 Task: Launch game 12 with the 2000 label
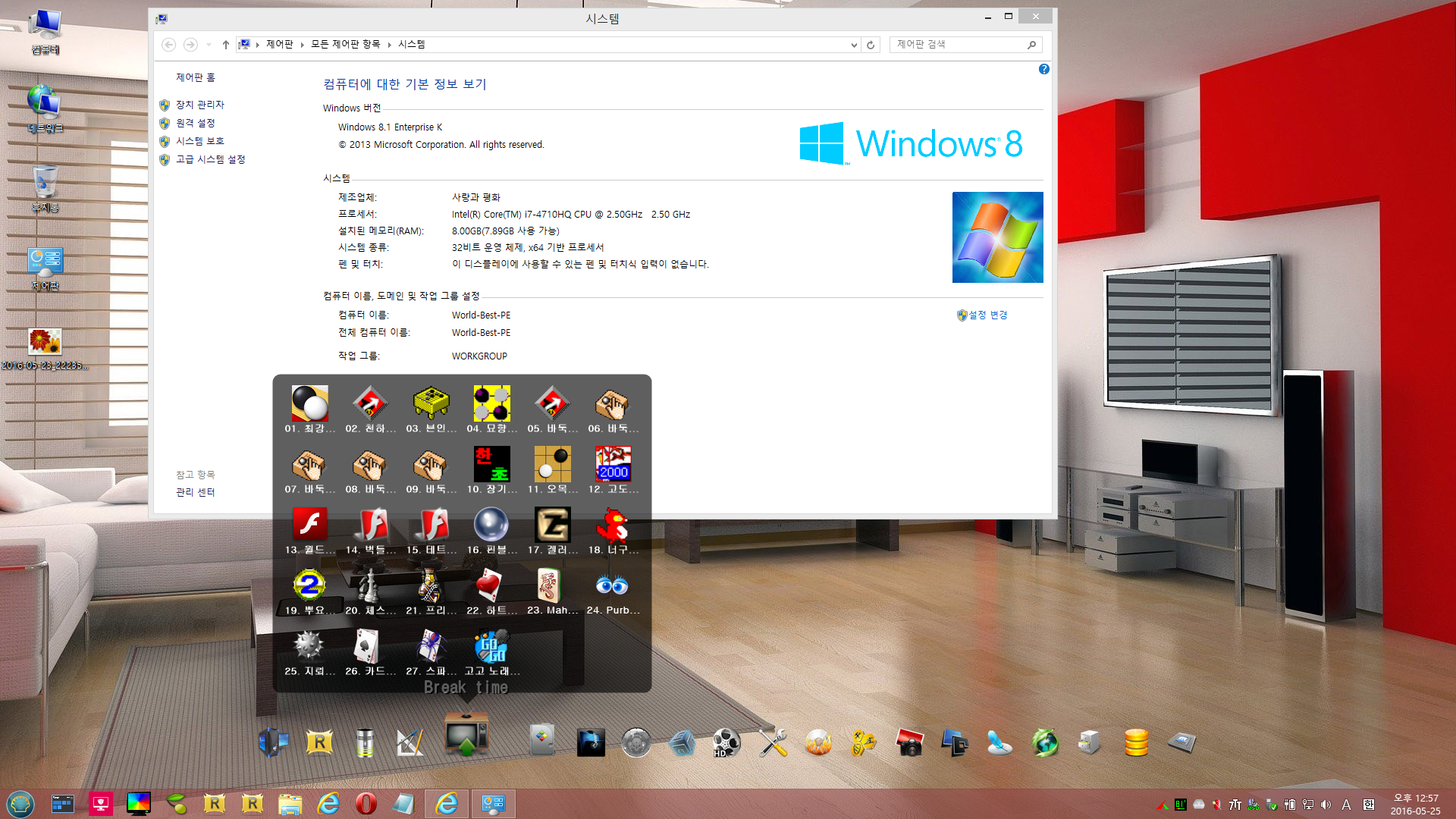613,464
